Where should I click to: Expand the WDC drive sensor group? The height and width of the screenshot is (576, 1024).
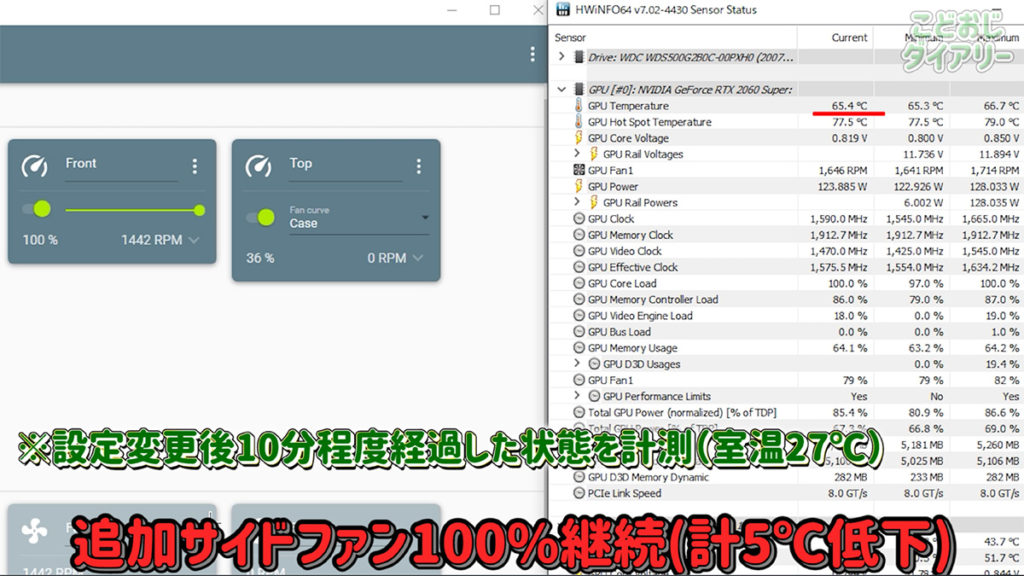562,57
